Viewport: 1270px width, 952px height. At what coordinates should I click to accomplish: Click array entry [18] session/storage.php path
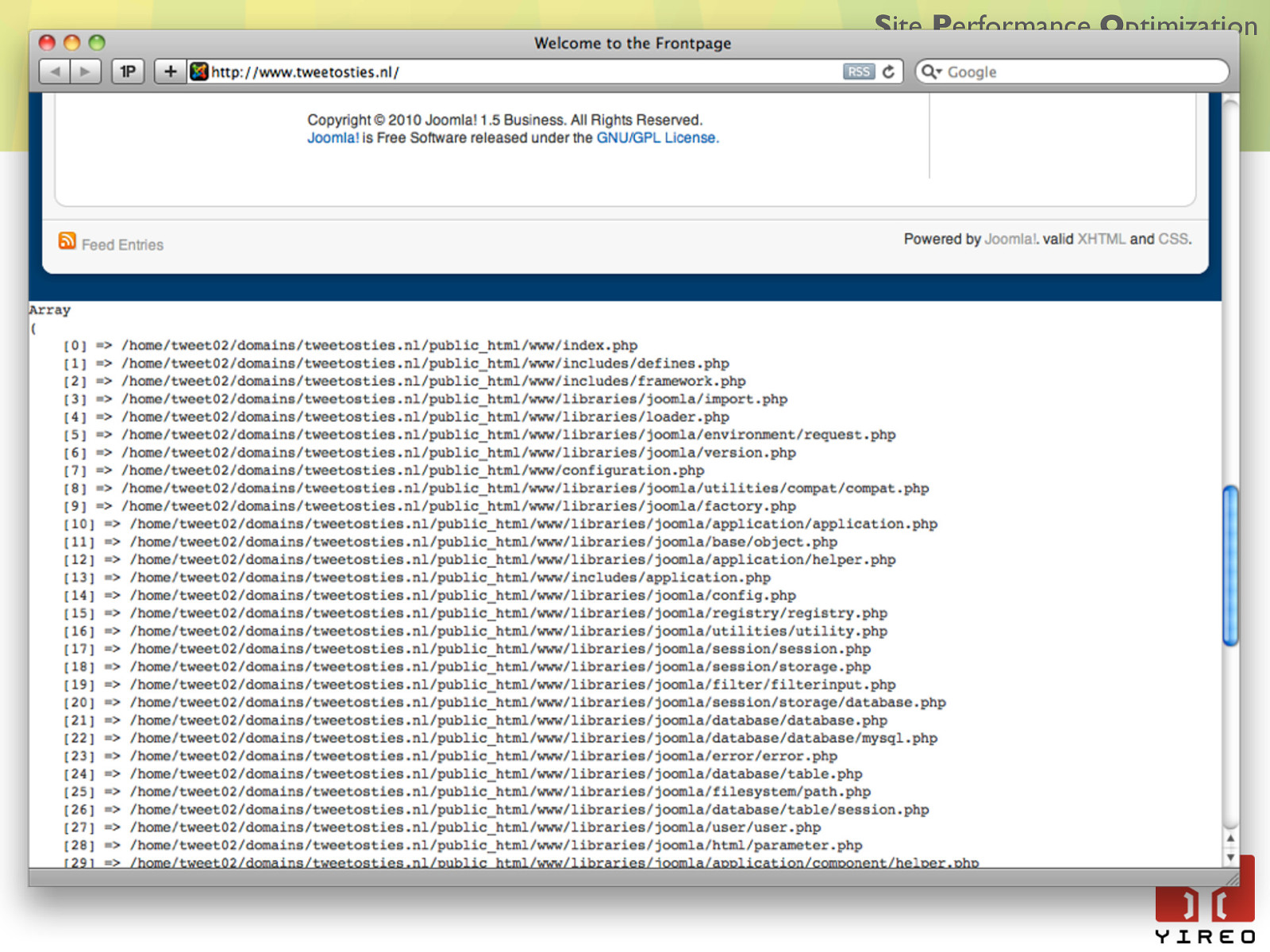click(x=500, y=666)
